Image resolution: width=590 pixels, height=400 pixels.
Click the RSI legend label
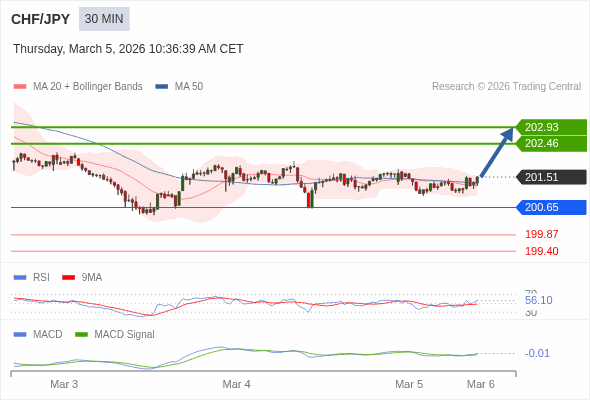click(41, 278)
